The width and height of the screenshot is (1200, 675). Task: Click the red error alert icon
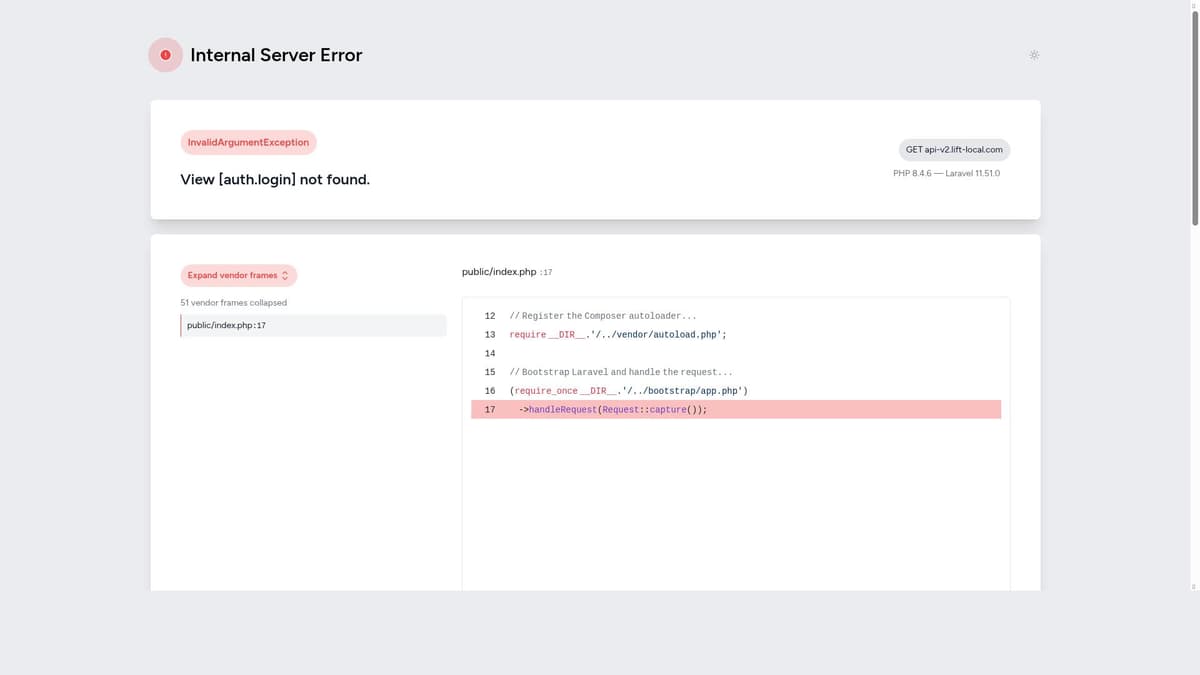[x=165, y=55]
